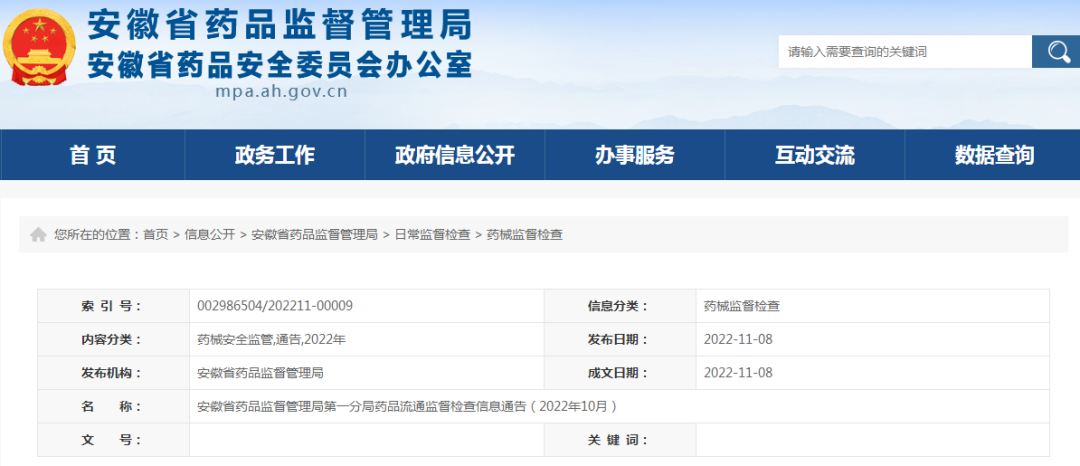
Task: Click the magnifier search button
Action: 1055,52
